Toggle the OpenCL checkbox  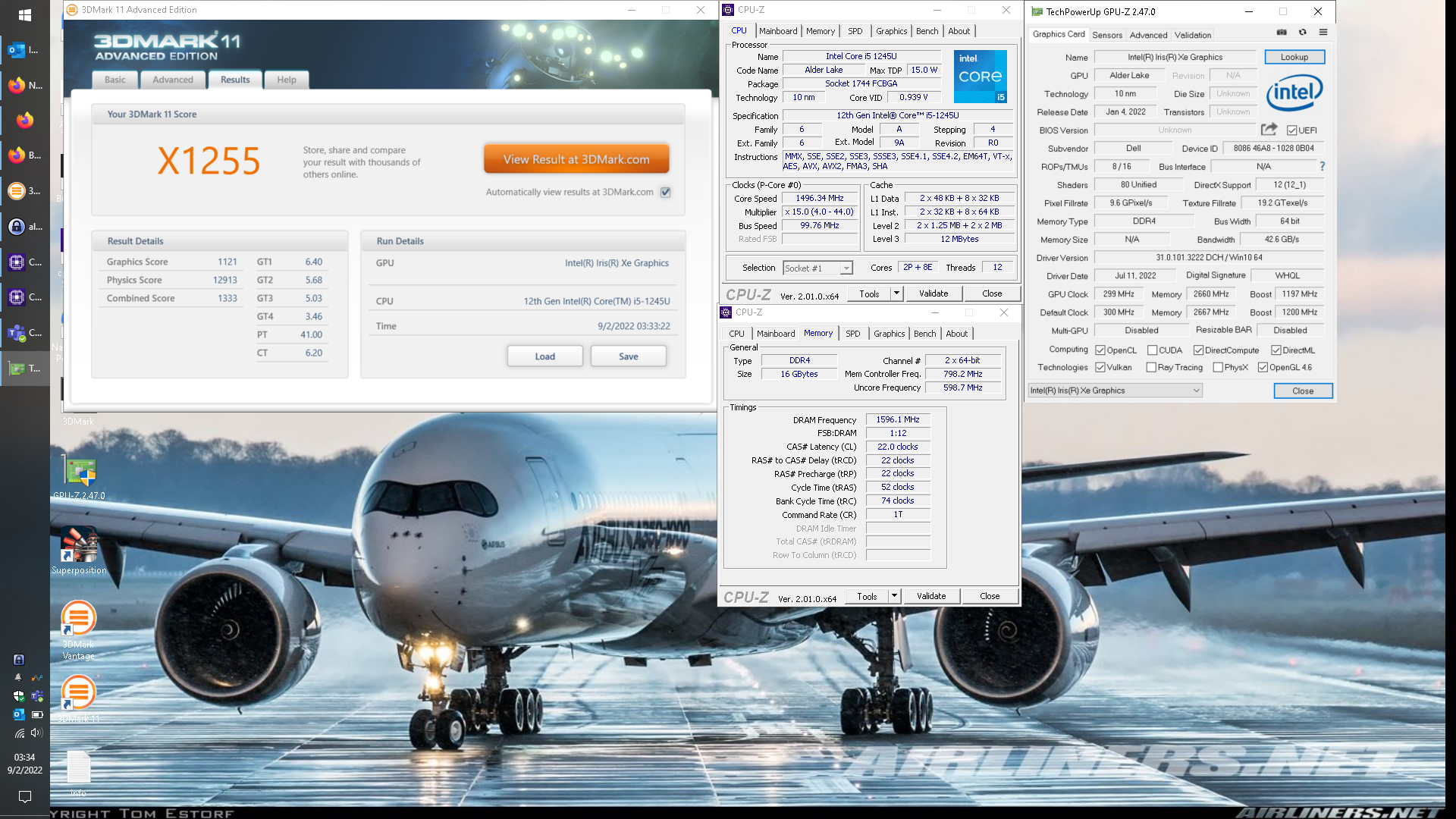pos(1100,350)
